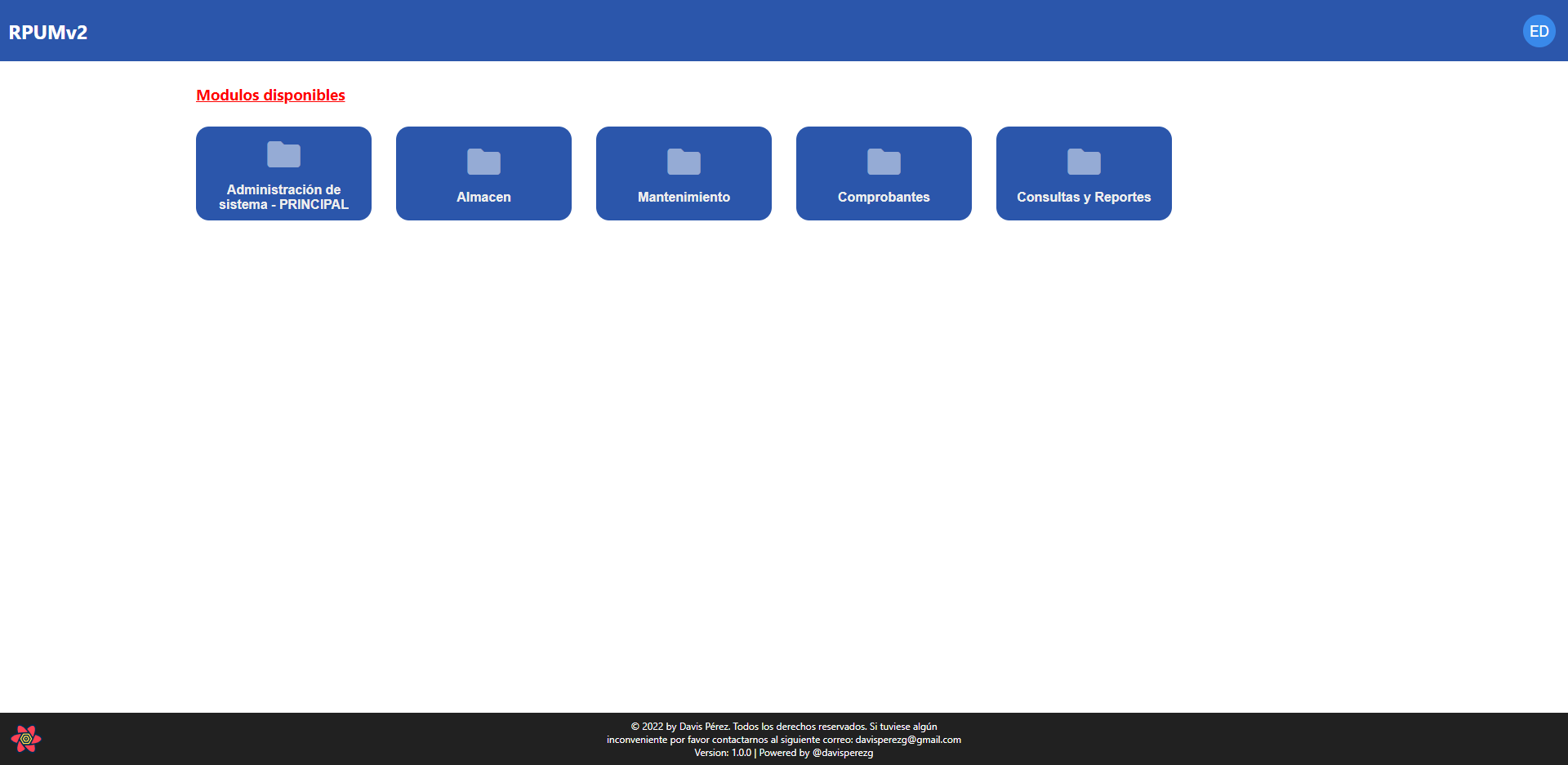Enter the Comprobantes module label
The height and width of the screenshot is (765, 1568).
coord(884,197)
